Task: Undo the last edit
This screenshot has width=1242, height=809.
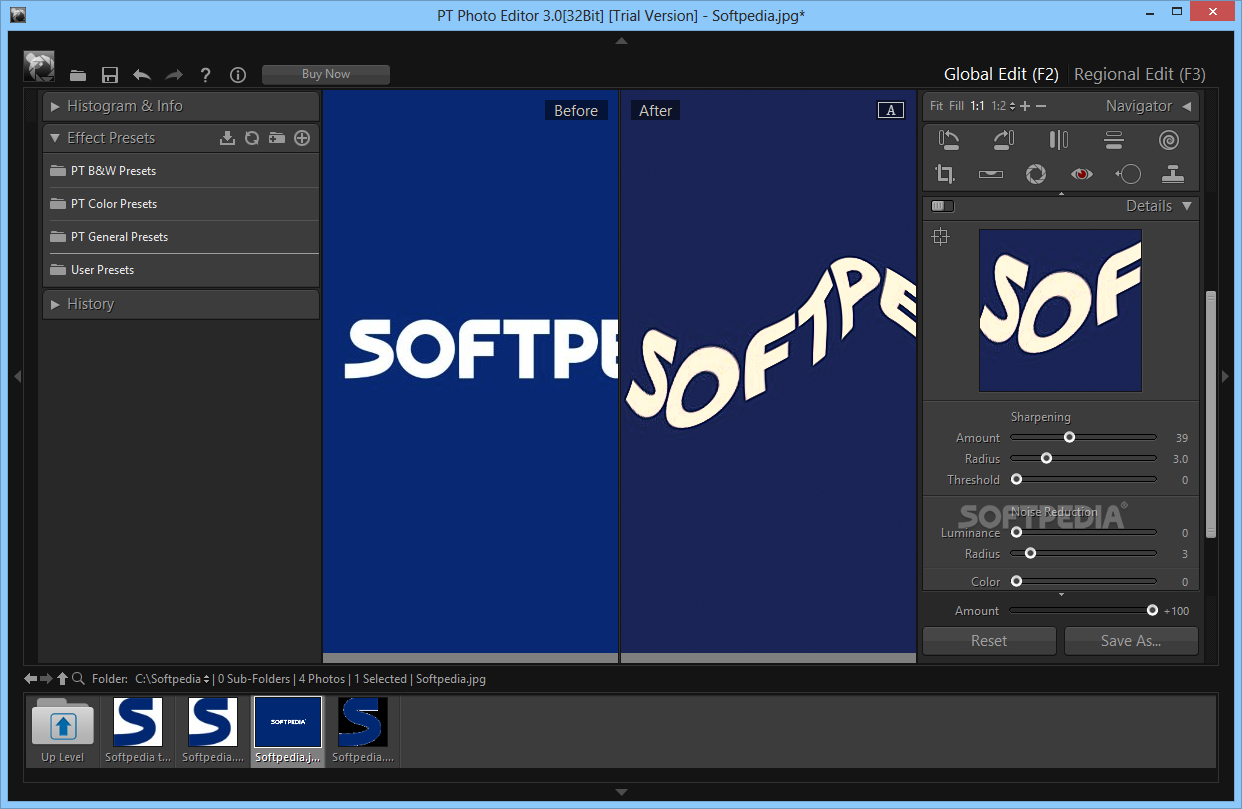Action: coord(142,74)
